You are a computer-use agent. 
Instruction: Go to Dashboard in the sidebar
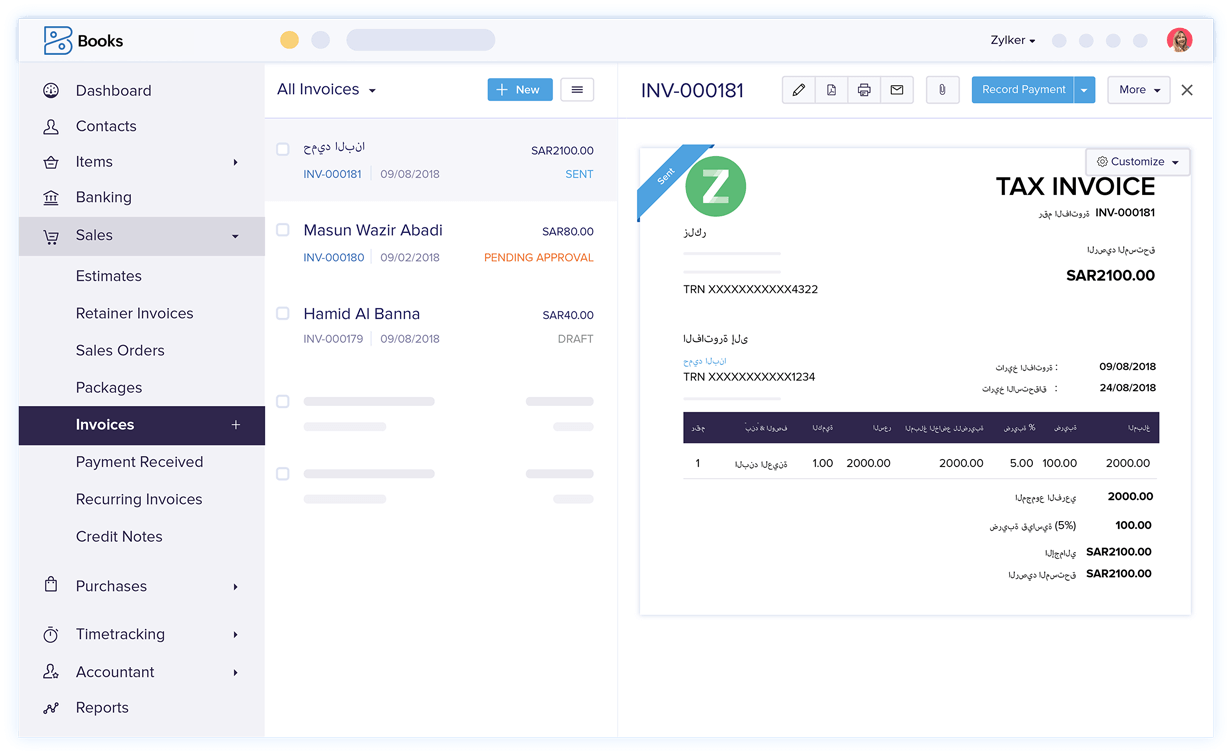(x=113, y=91)
